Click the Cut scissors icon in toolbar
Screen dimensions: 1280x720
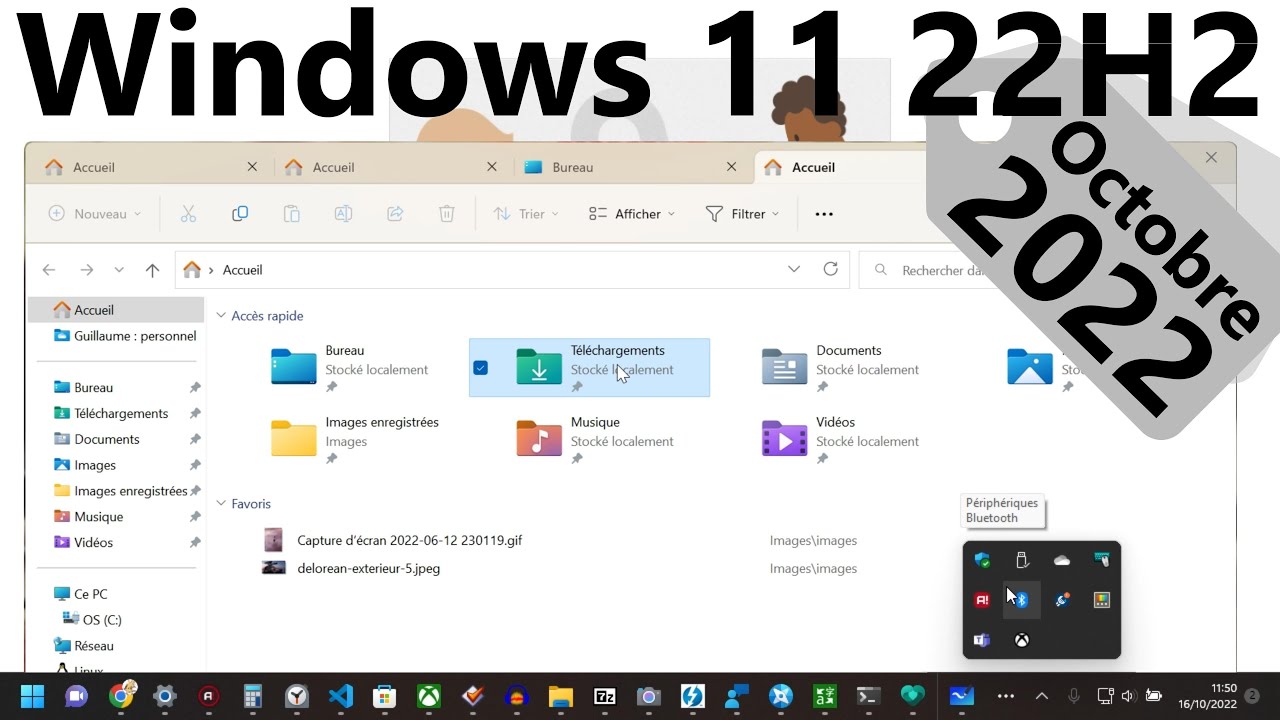pyautogui.click(x=188, y=214)
